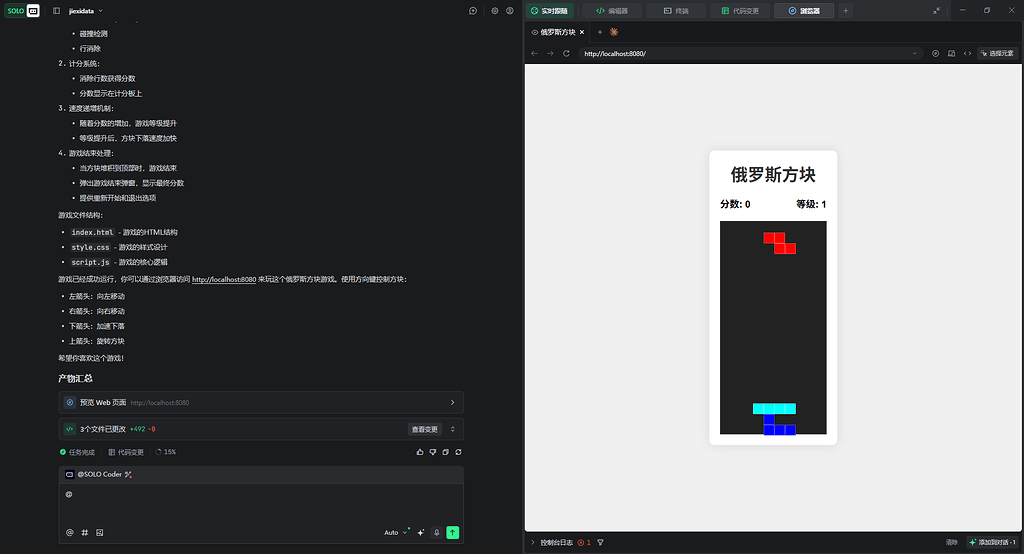Click the orange bug icon near tabs
This screenshot has width=1024, height=554.
(x=614, y=31)
